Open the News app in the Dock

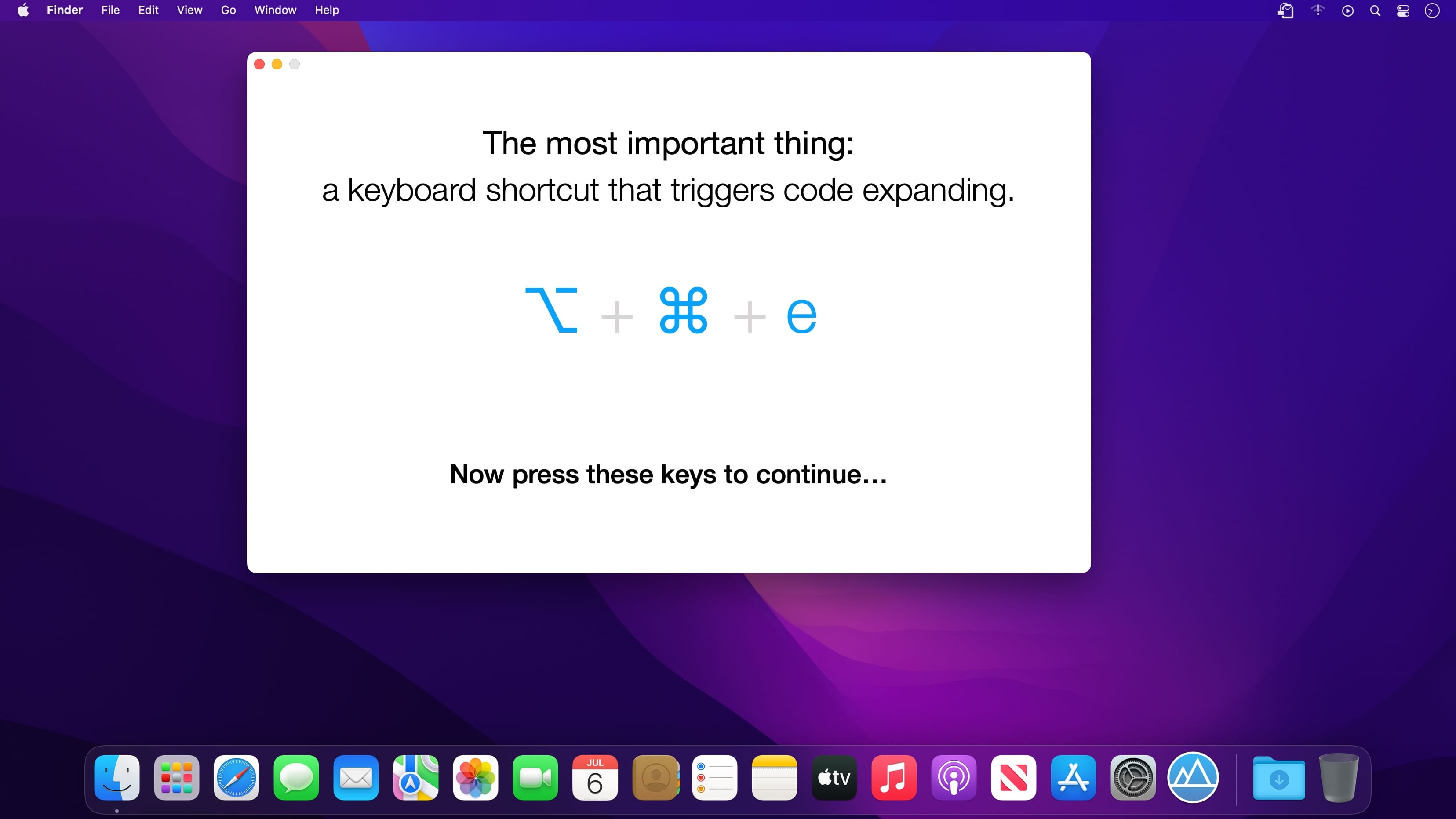[x=1013, y=778]
